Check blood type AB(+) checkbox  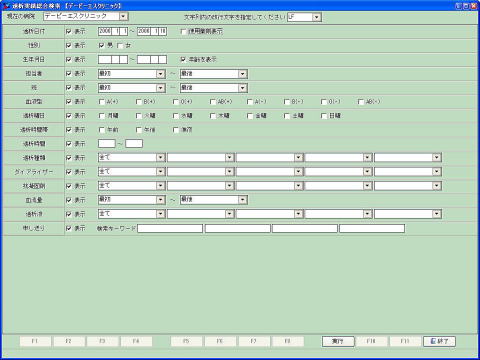[x=213, y=102]
